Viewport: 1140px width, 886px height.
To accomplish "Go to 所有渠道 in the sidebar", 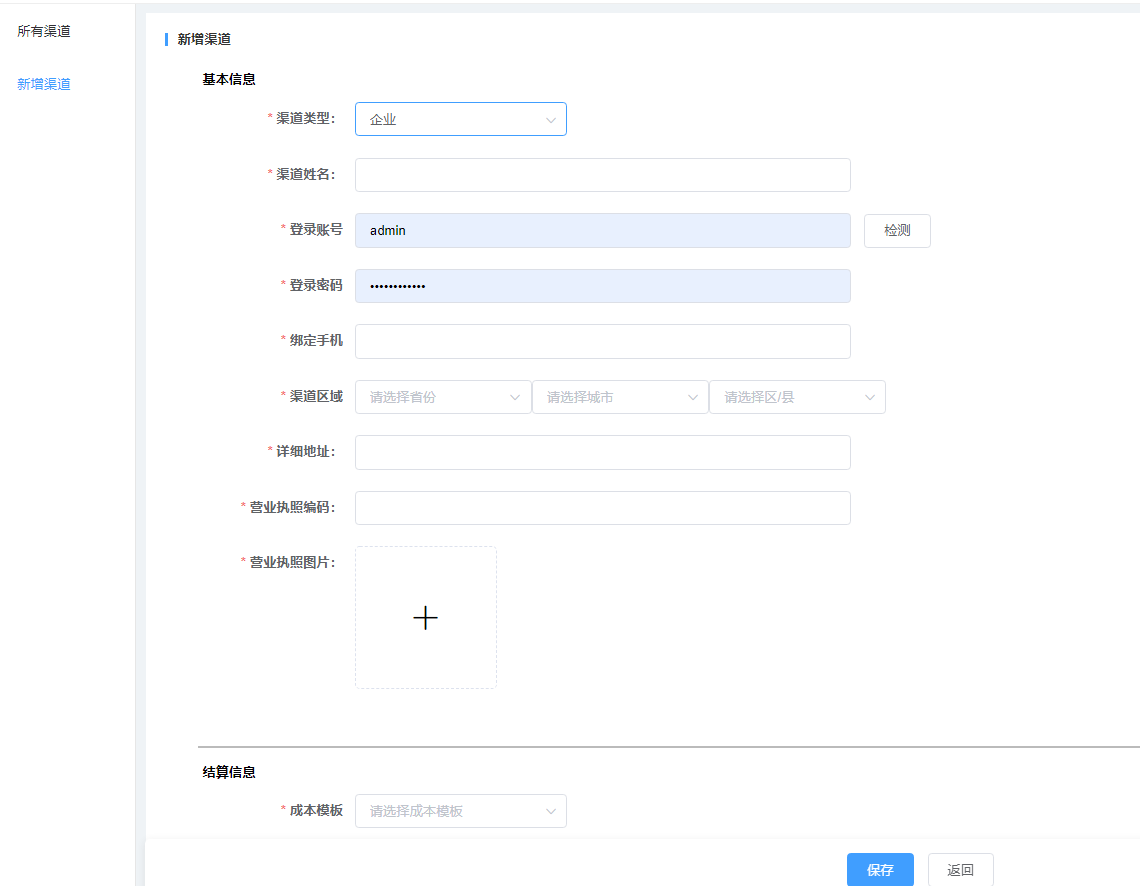I will (x=44, y=31).
